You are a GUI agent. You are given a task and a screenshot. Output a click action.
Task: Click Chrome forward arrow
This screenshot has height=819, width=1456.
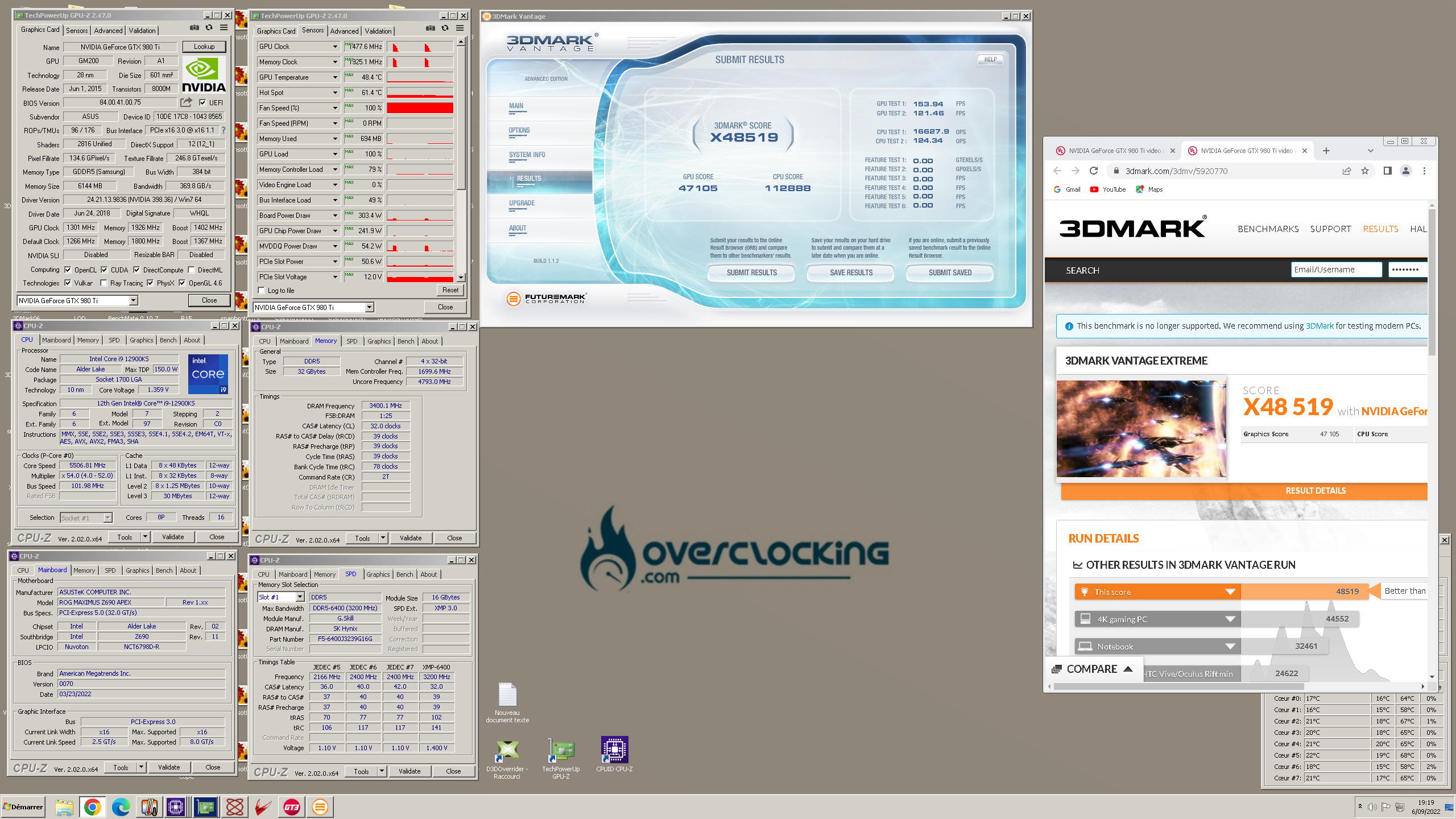pyautogui.click(x=1075, y=171)
